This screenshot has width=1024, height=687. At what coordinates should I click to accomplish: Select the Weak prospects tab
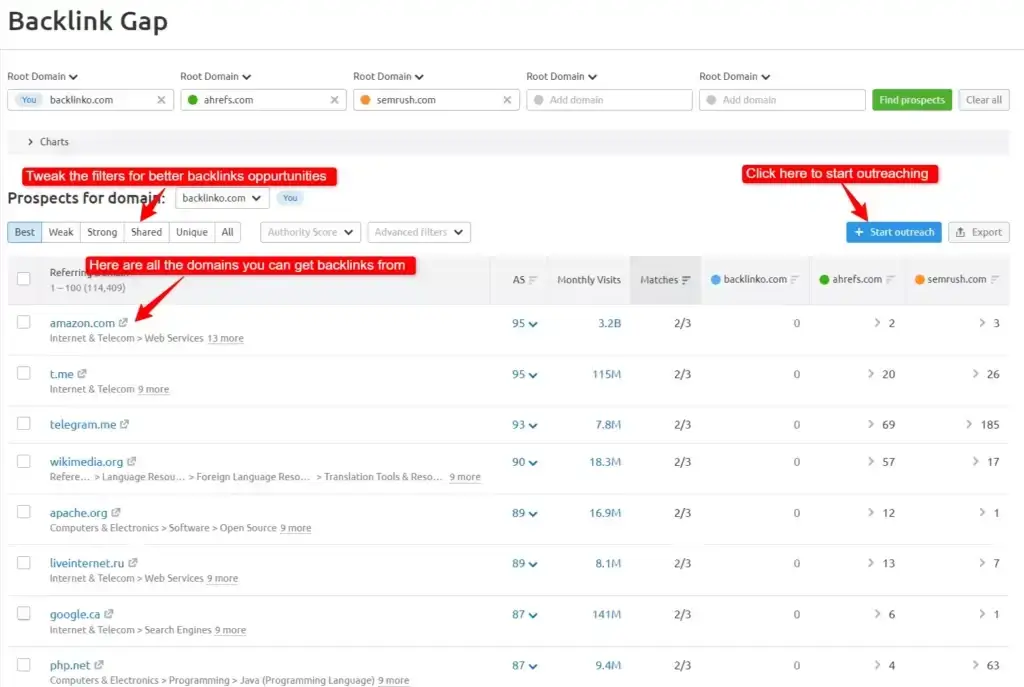(x=61, y=232)
